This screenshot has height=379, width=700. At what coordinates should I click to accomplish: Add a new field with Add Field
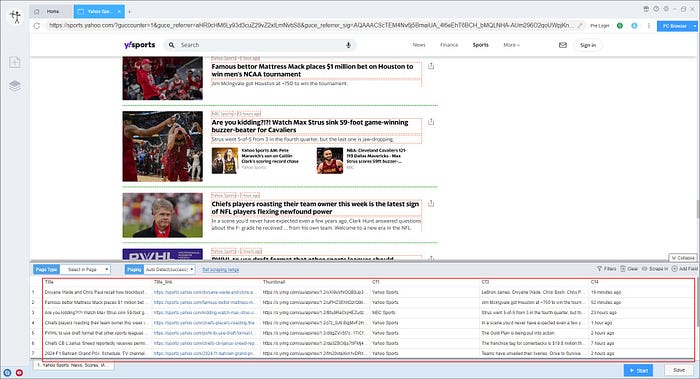[684, 269]
